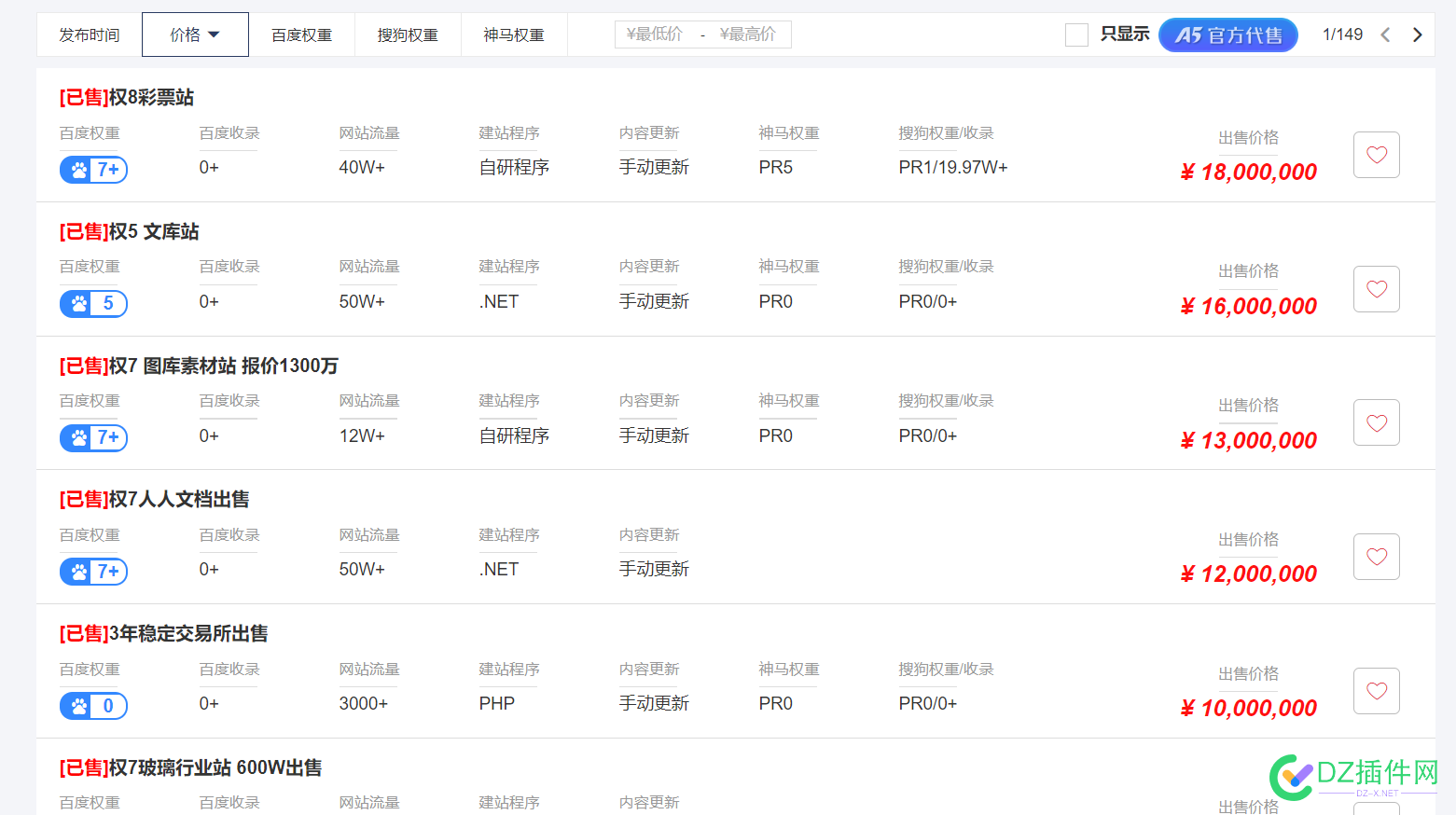Click price ¥ 12,000,000
This screenshot has height=815, width=1456.
(1249, 573)
